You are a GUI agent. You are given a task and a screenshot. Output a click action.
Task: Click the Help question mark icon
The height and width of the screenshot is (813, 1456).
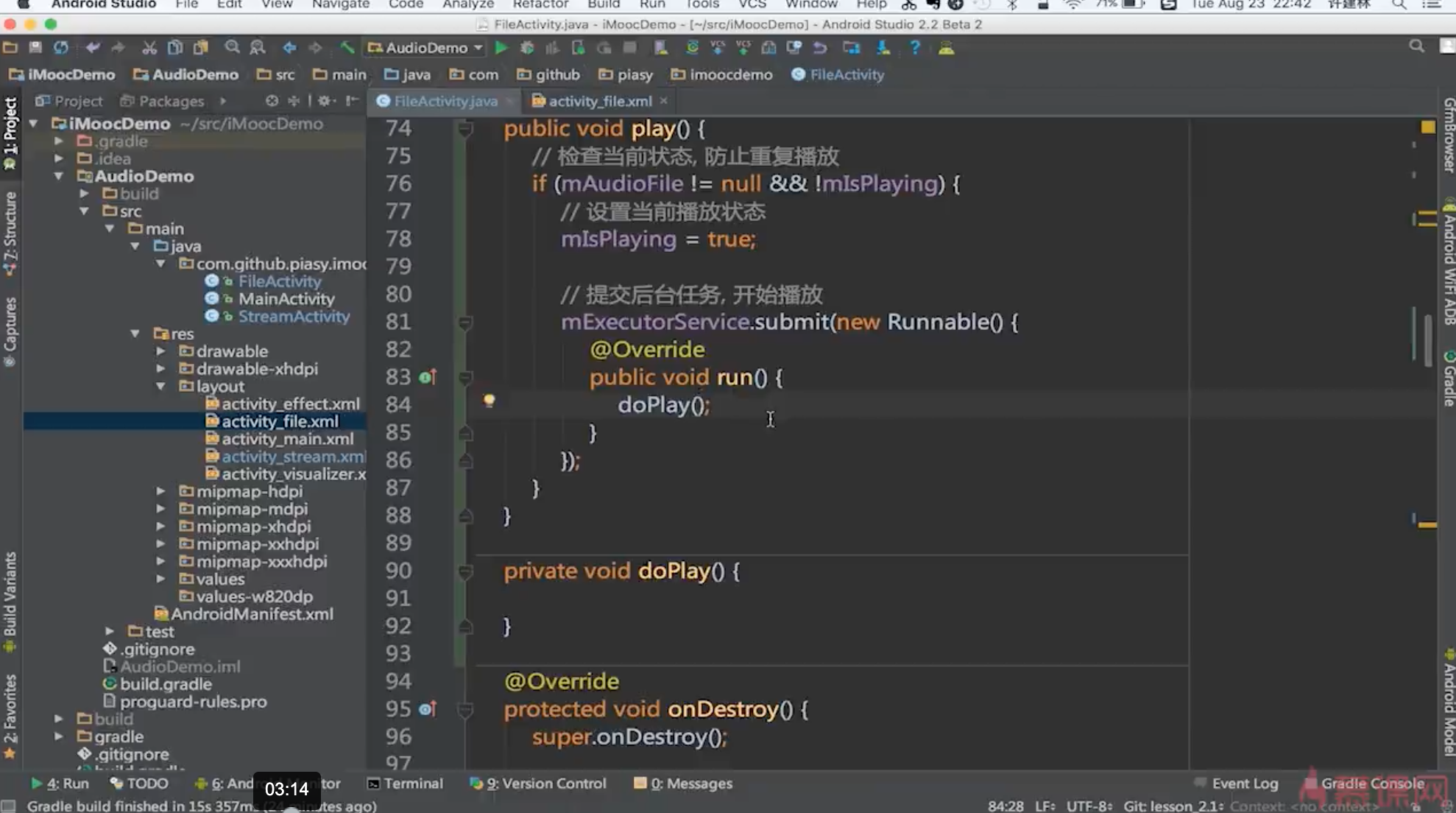coord(915,48)
